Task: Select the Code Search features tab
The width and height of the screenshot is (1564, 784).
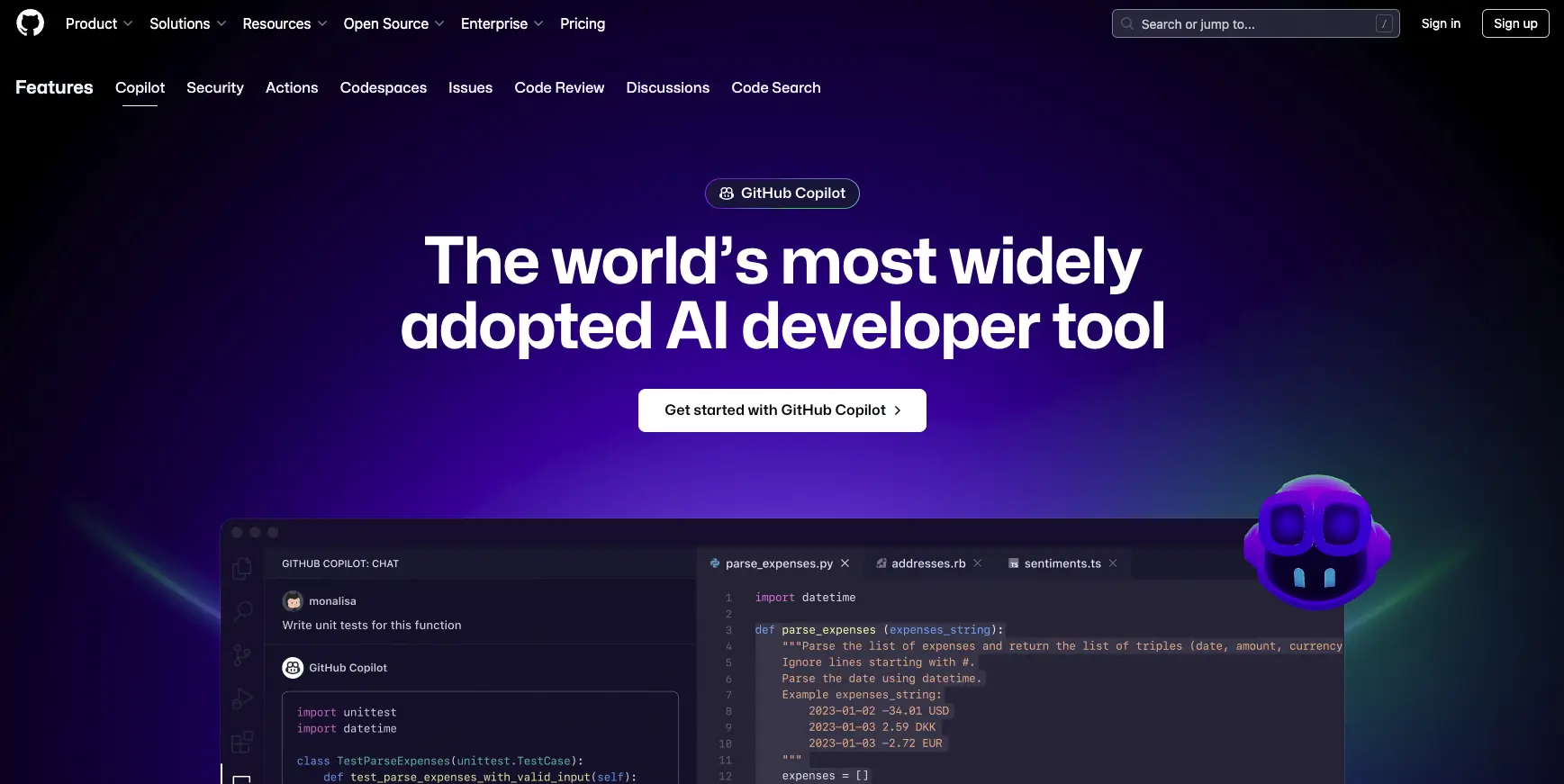Action: (x=776, y=87)
